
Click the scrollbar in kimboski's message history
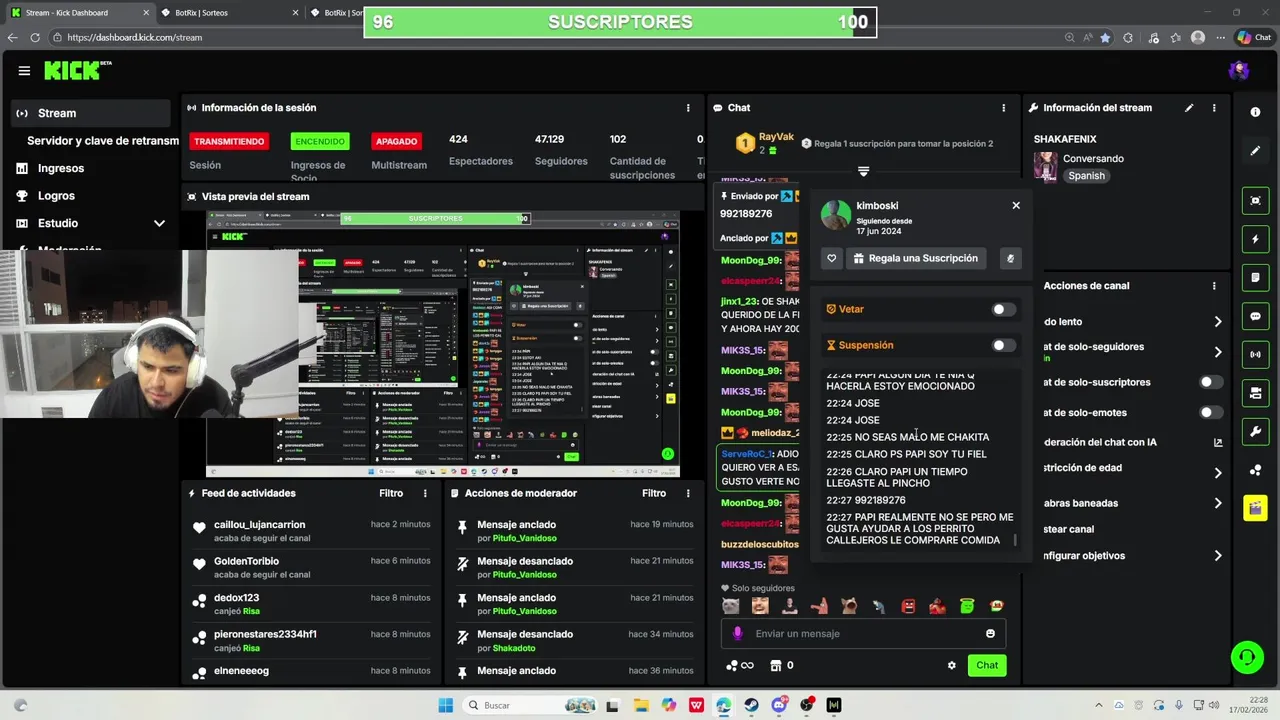click(x=1016, y=540)
